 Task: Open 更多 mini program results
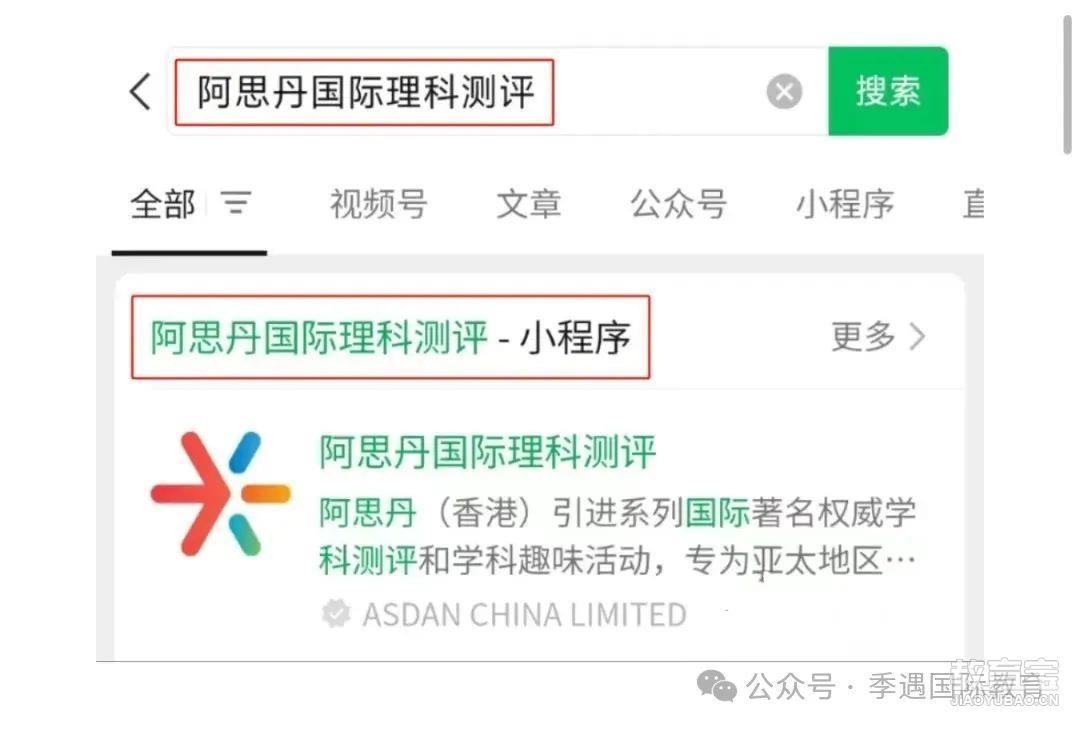tap(863, 336)
